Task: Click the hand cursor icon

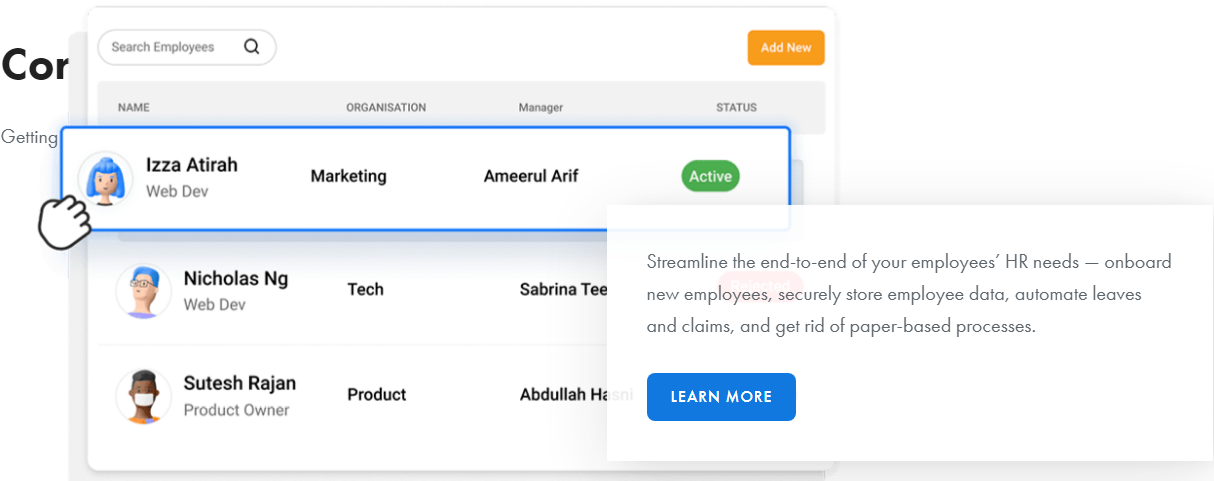Action: tap(63, 221)
